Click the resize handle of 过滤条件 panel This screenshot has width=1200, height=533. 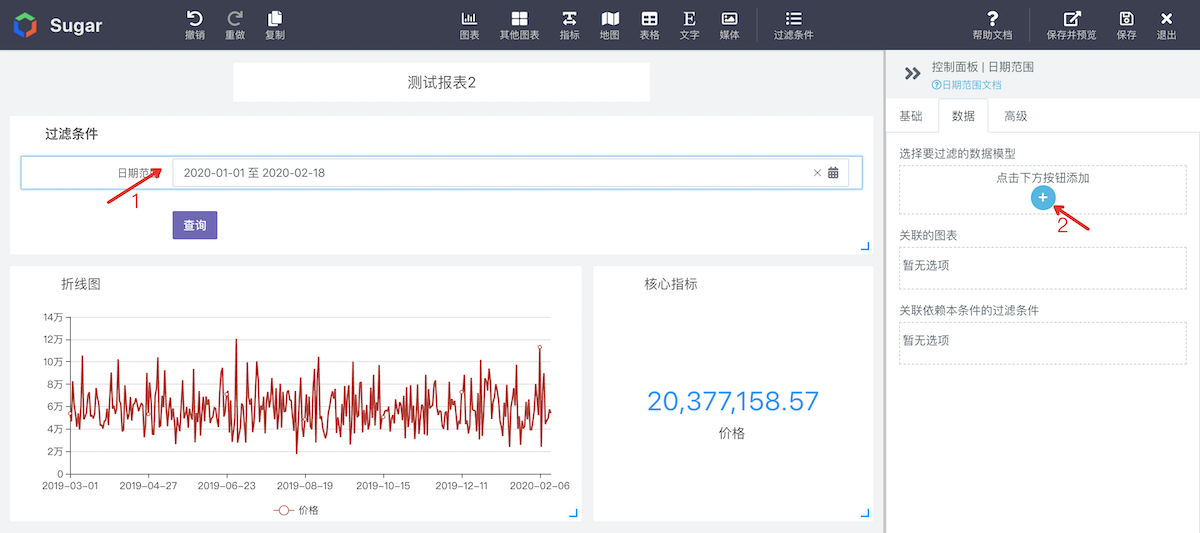coord(863,246)
